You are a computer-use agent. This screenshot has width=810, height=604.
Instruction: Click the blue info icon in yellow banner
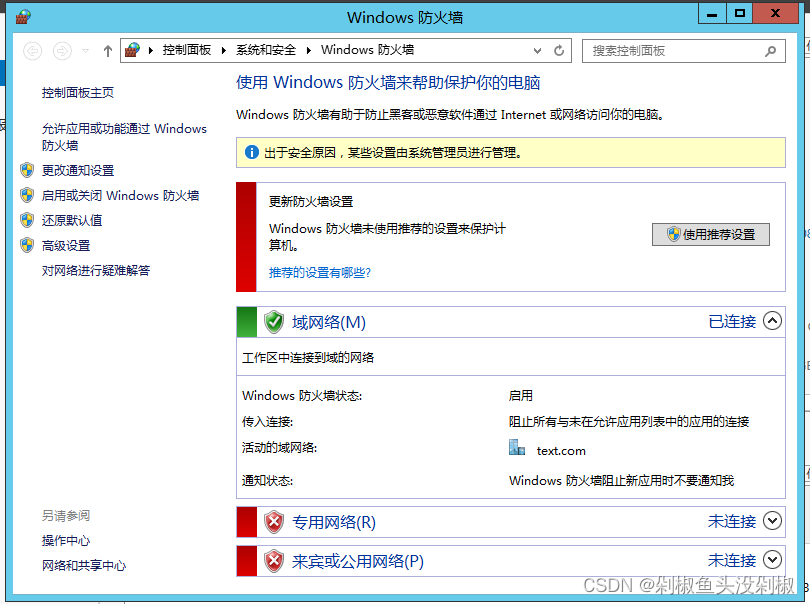coord(252,152)
